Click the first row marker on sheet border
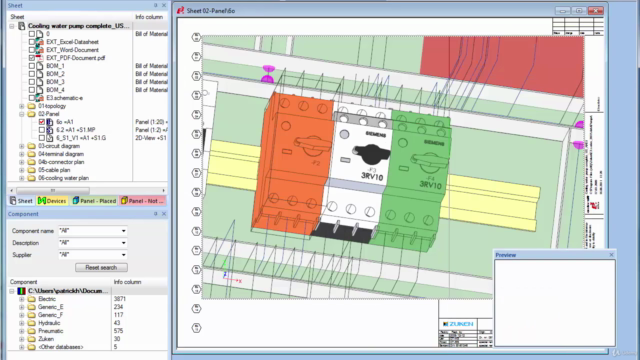Viewport: 640px width, 360px height. point(196,37)
